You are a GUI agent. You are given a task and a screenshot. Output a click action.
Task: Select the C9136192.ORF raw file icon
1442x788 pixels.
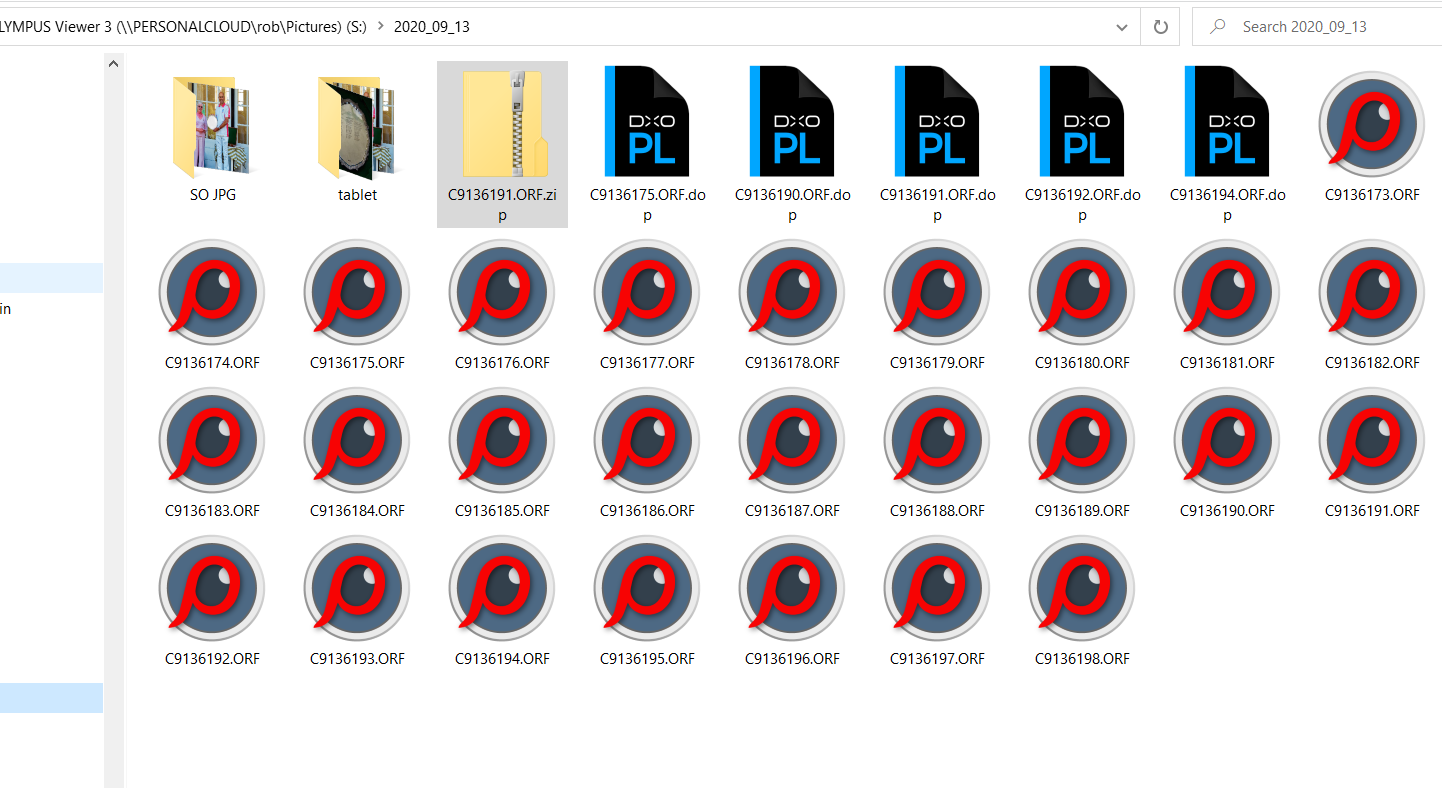(212, 588)
